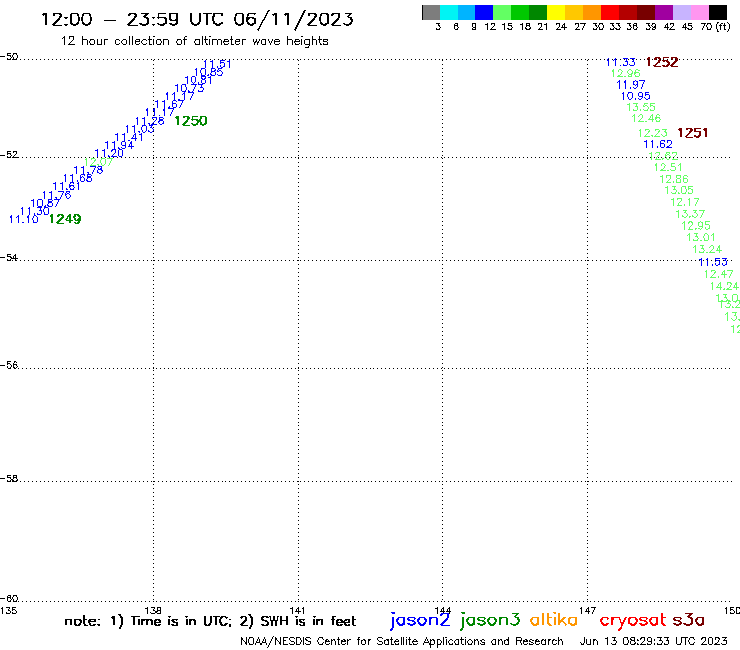Click the wave height value 12.46

[646, 118]
